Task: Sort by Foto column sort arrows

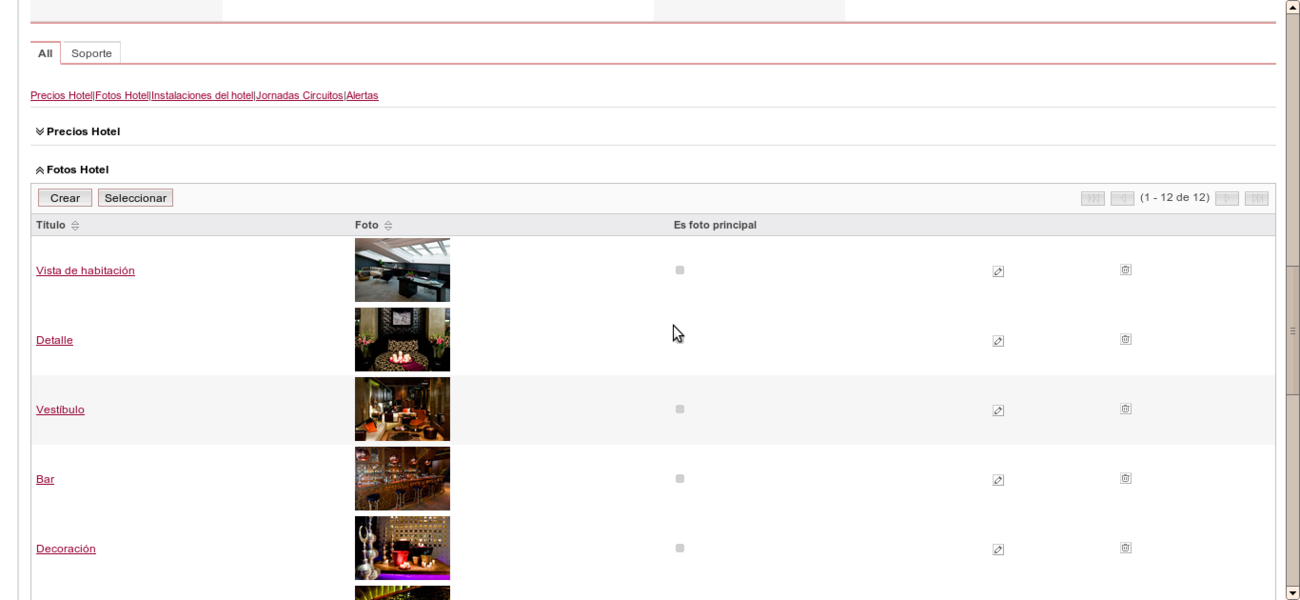Action: click(x=388, y=226)
